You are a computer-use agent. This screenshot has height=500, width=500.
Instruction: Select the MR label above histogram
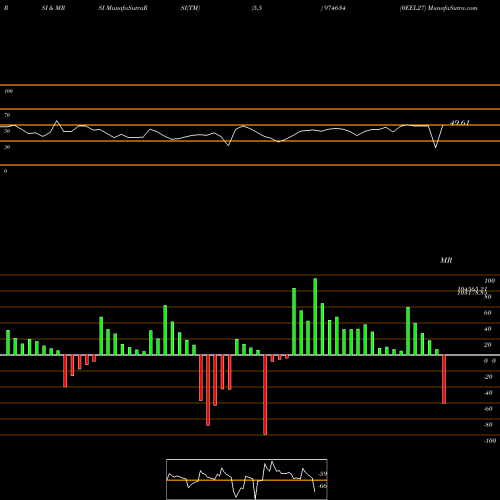click(446, 260)
